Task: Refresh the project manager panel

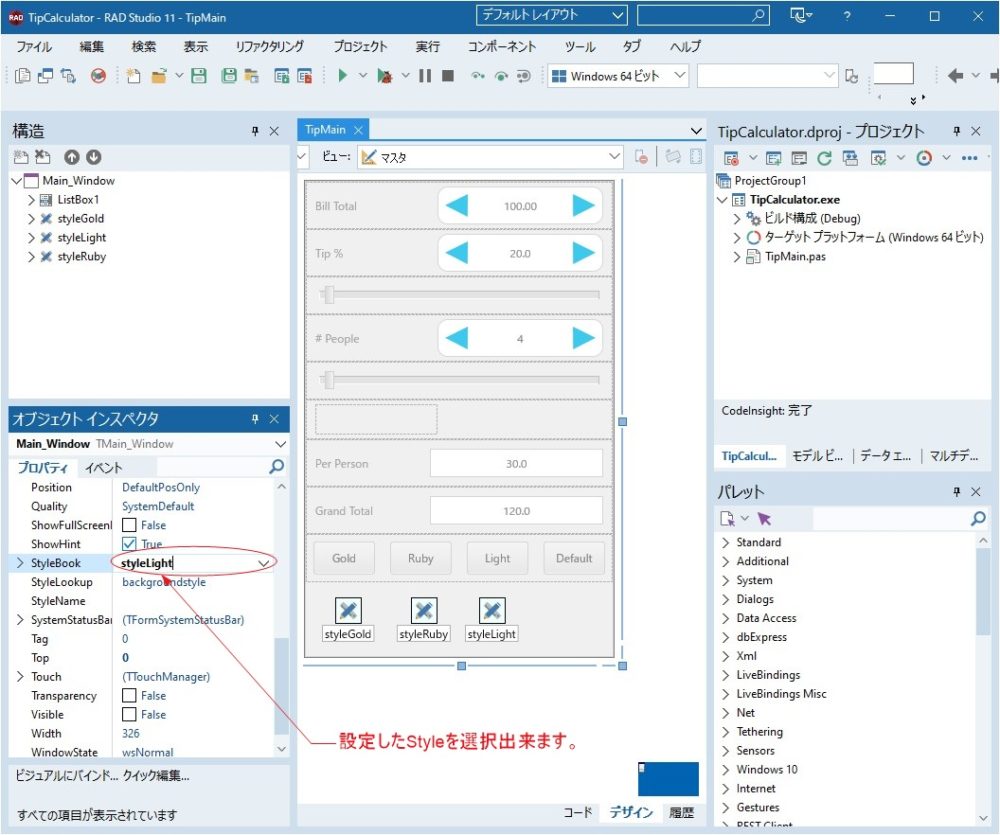Action: point(824,158)
